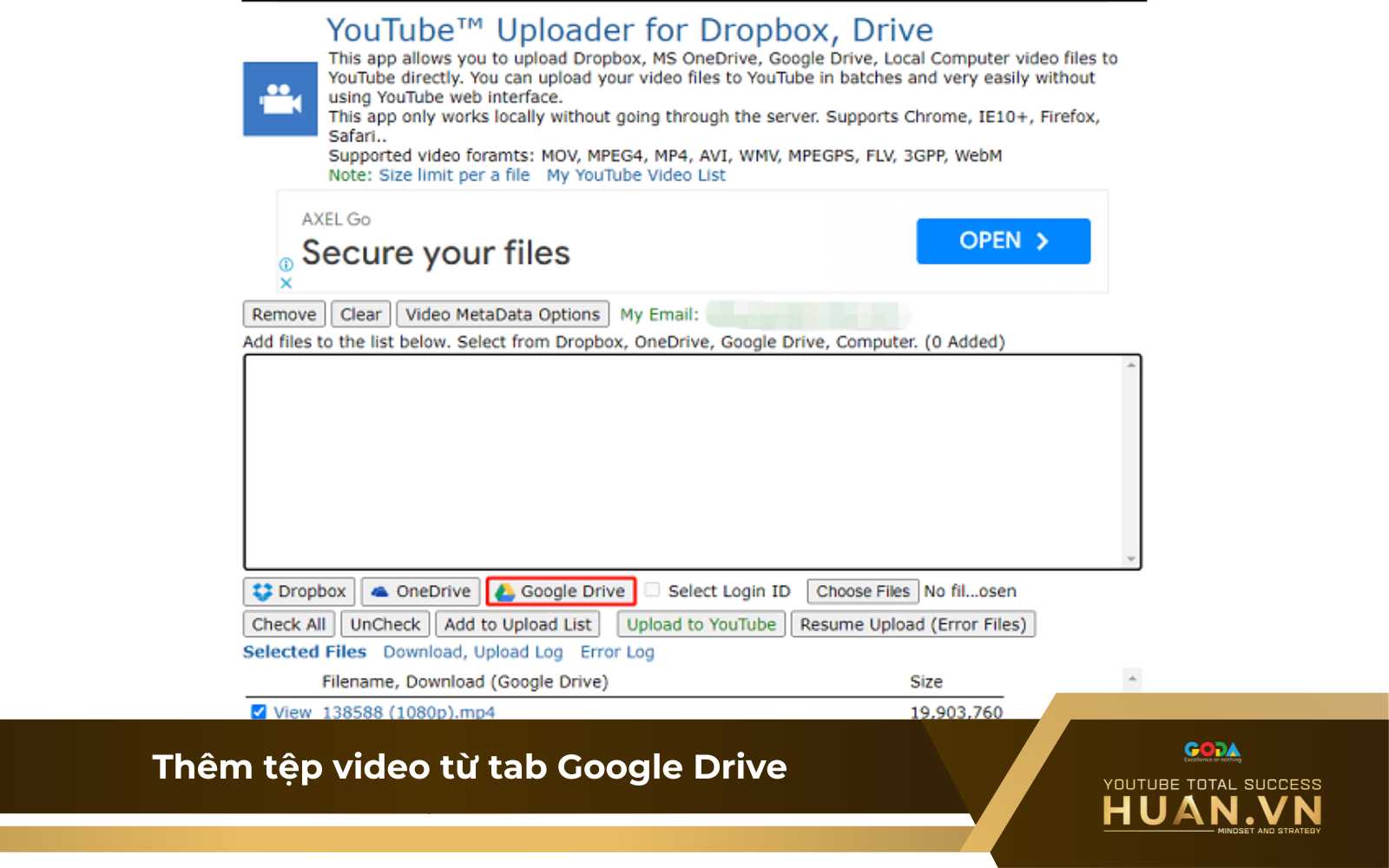Click the blue video camera app icon

tap(280, 99)
